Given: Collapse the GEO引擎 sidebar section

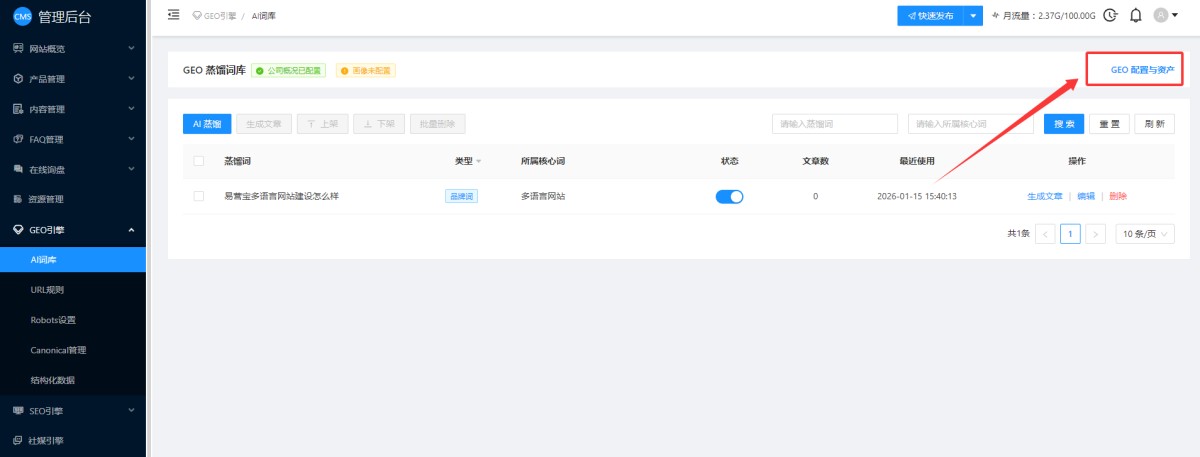Looking at the screenshot, I should click(x=131, y=230).
